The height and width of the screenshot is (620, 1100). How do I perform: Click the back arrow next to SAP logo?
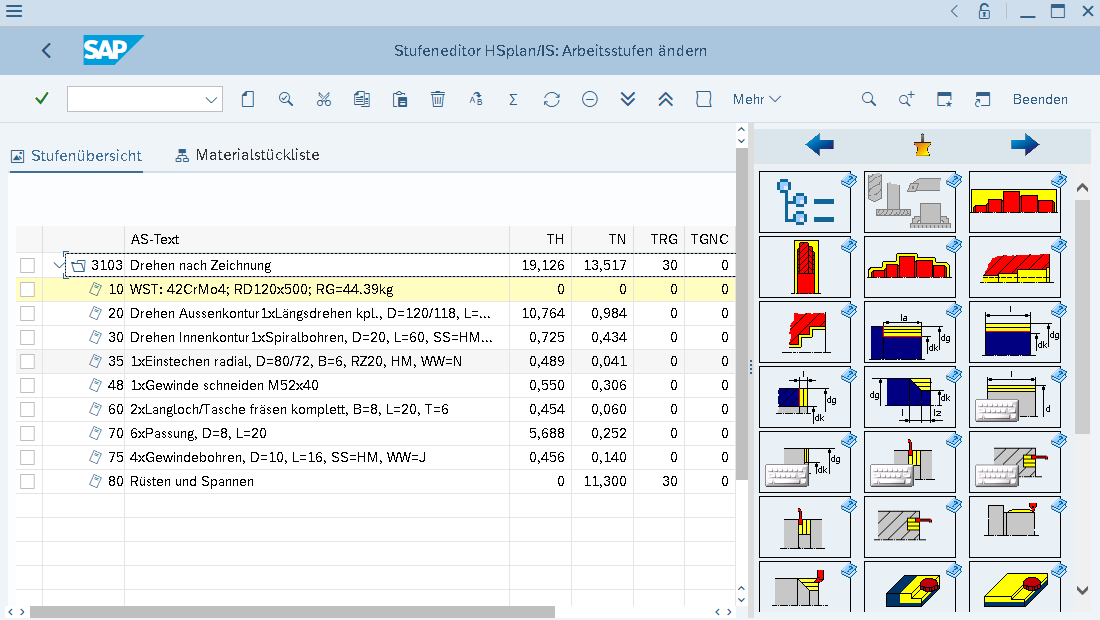pos(46,50)
